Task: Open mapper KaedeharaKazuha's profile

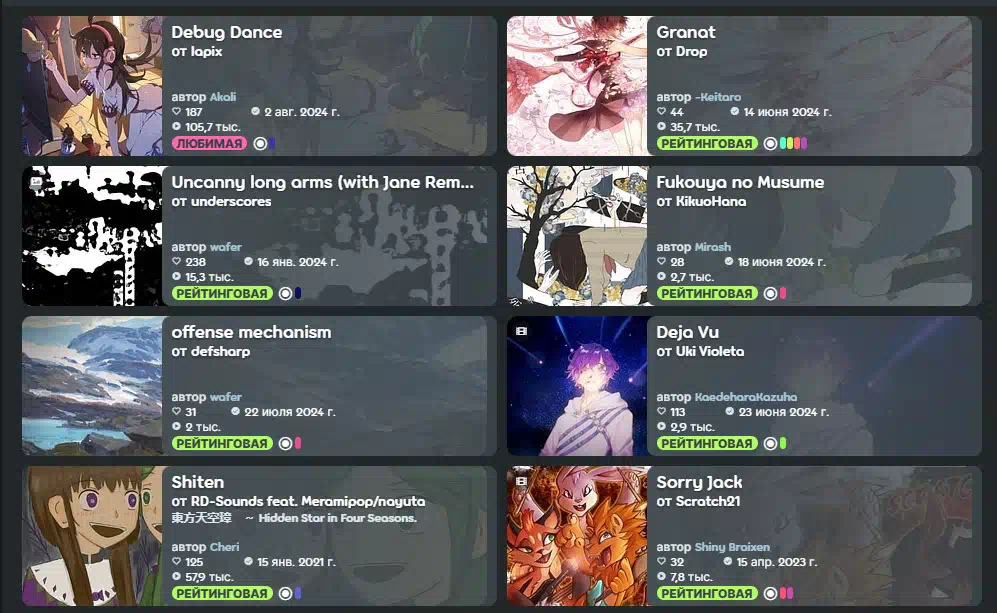Action: (x=745, y=397)
